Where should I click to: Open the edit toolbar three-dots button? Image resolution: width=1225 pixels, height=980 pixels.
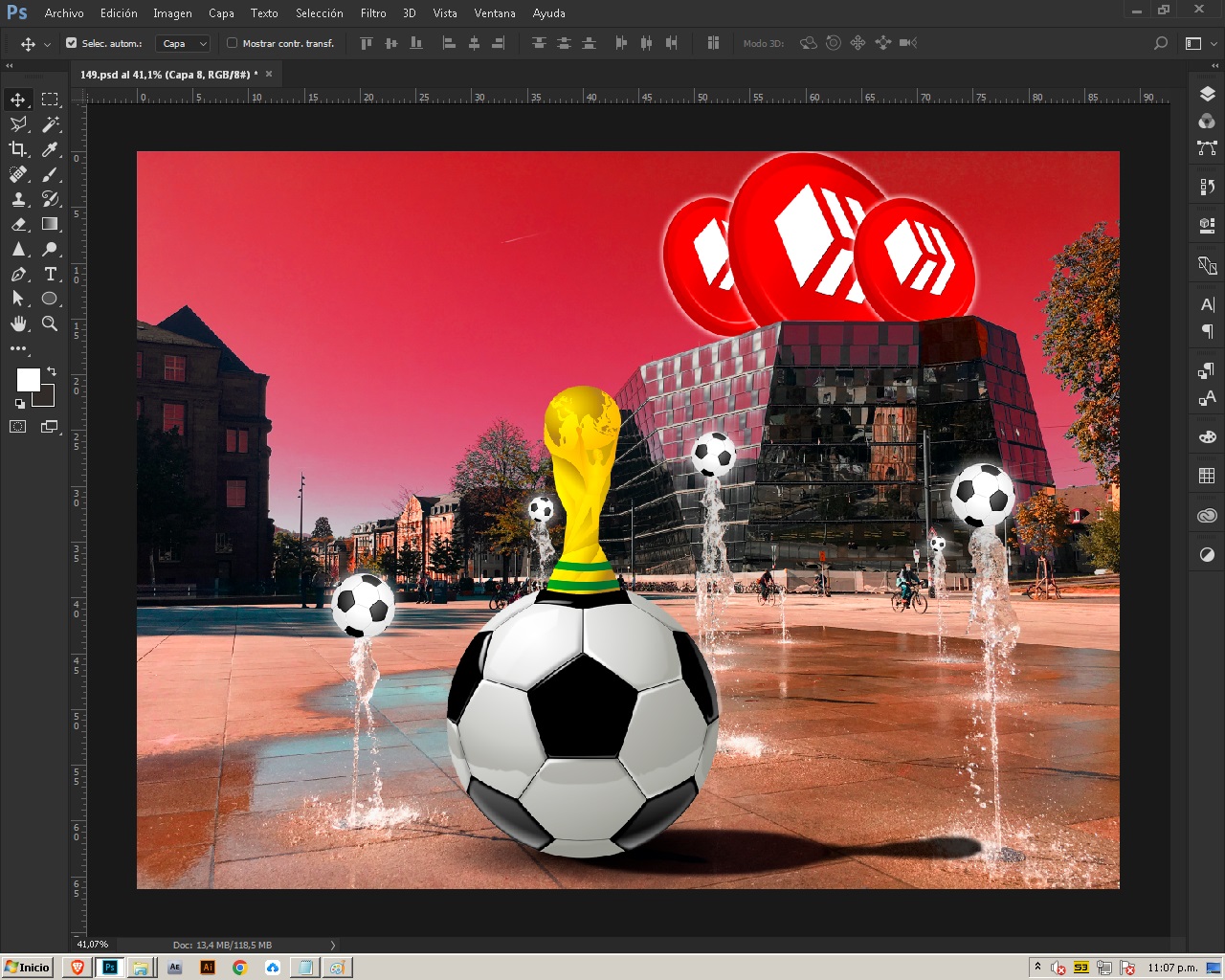coord(18,348)
